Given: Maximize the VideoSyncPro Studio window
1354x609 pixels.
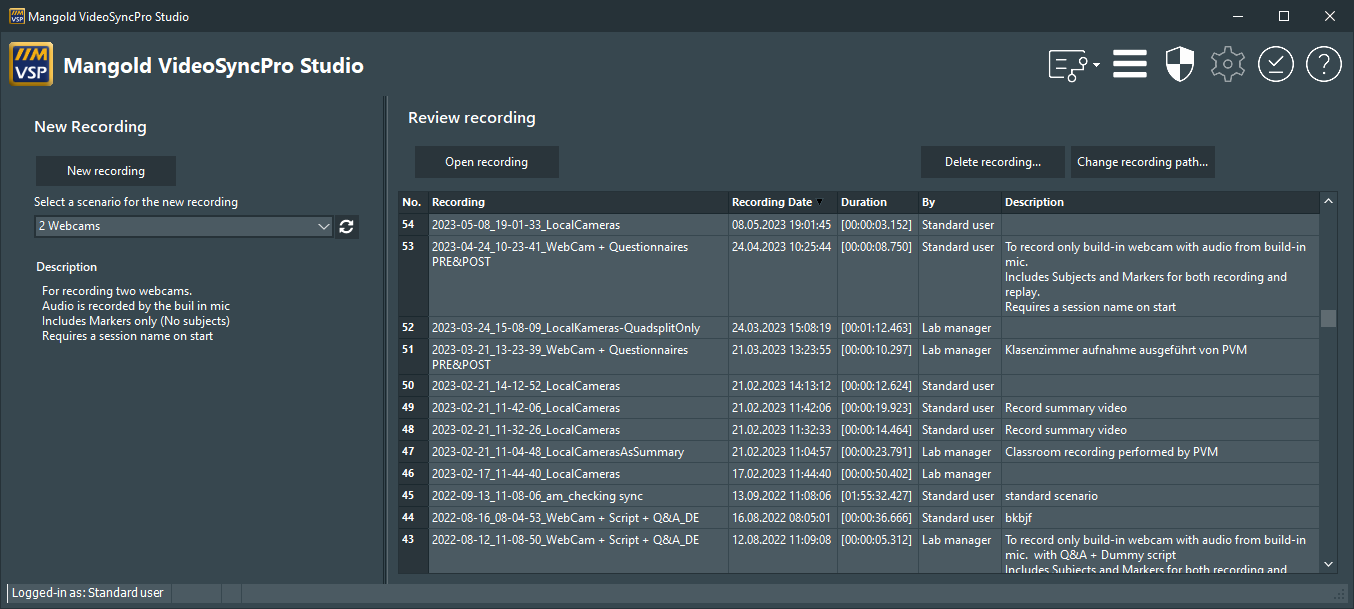Looking at the screenshot, I should (1284, 16).
